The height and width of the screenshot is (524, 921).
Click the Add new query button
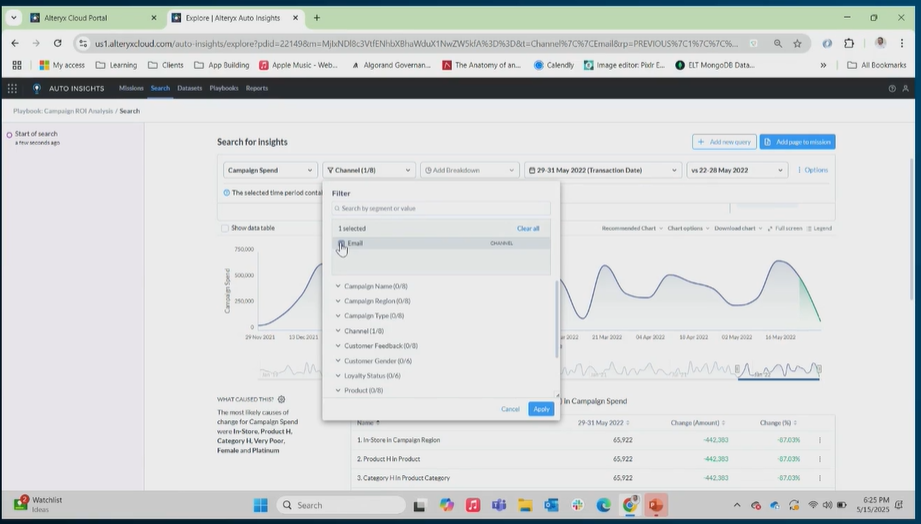pyautogui.click(x=724, y=142)
